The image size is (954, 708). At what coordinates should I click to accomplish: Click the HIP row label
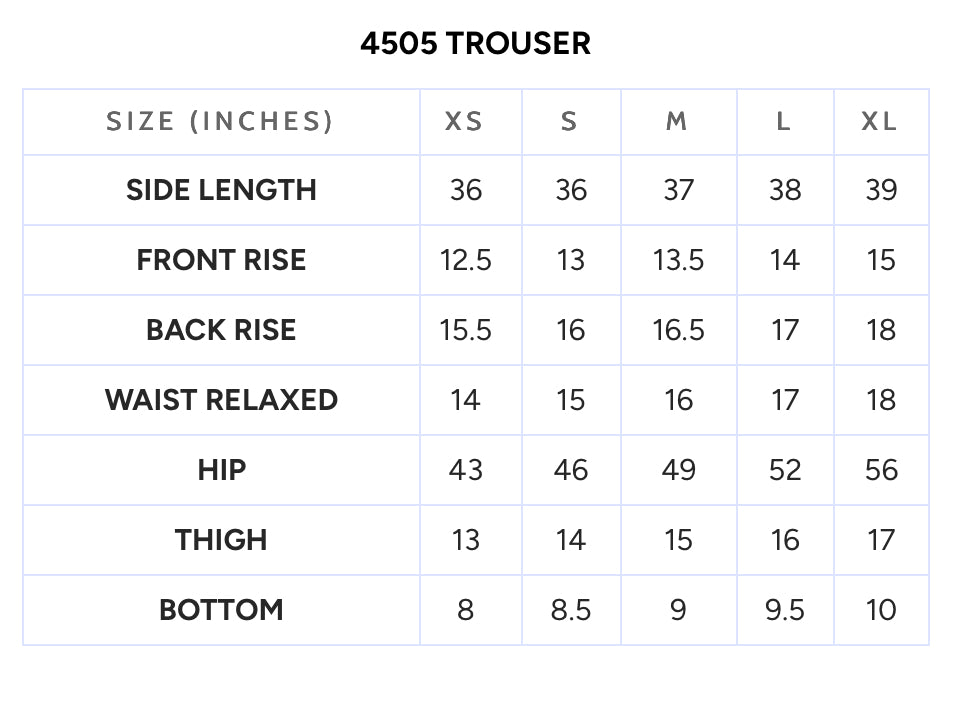tap(221, 470)
